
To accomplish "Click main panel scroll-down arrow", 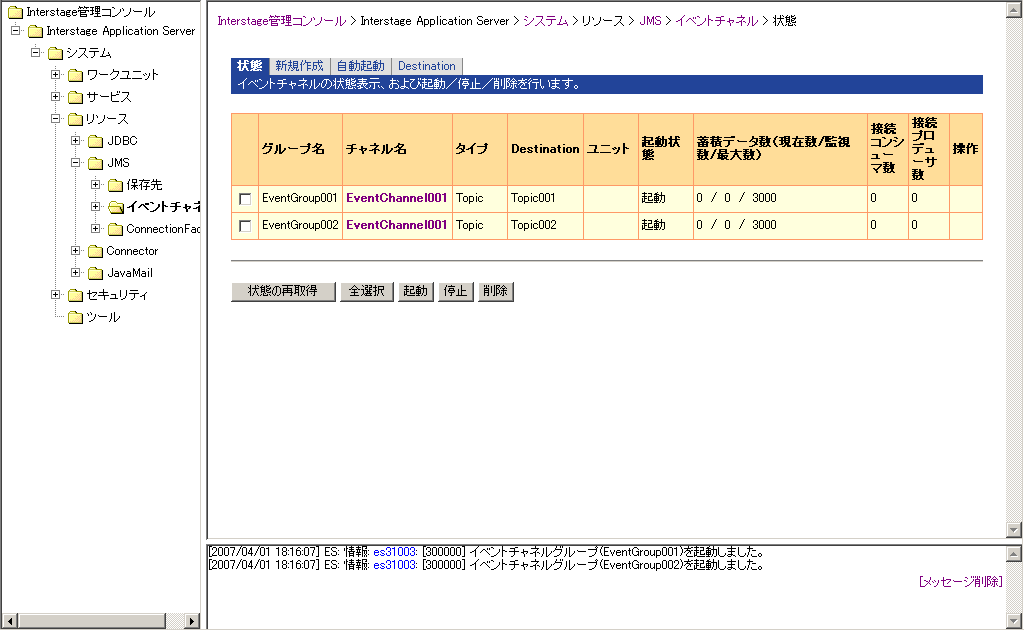I will tap(1014, 529).
